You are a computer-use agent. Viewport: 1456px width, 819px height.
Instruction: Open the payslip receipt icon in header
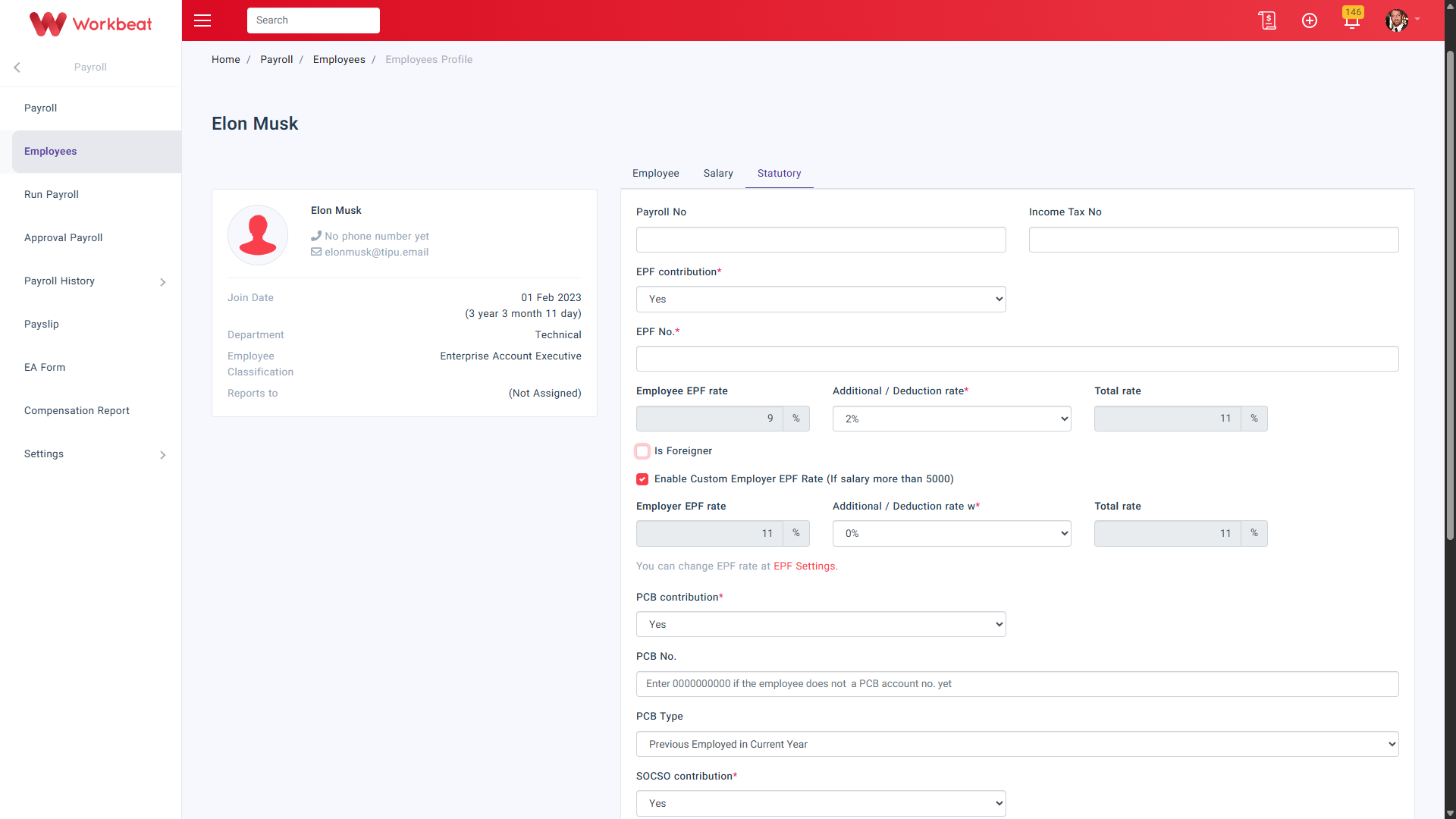(x=1267, y=20)
